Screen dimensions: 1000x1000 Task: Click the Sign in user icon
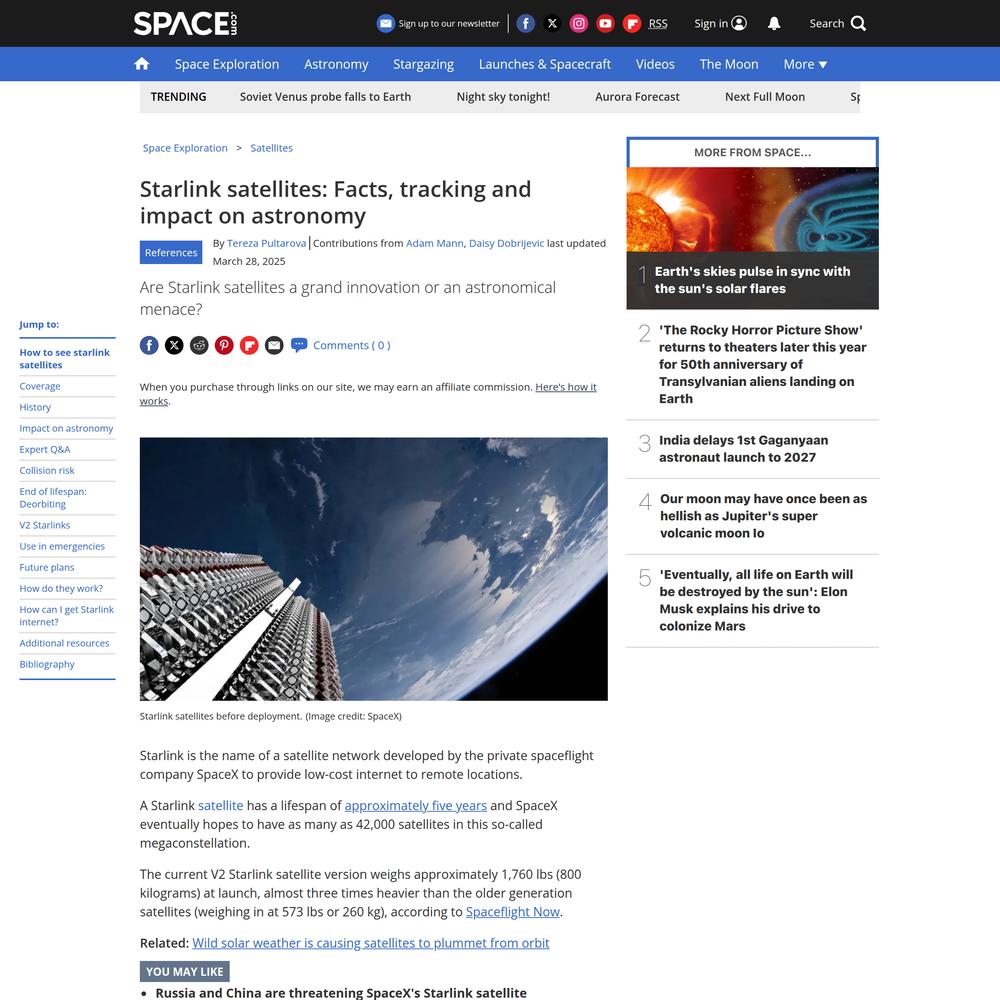click(x=739, y=24)
